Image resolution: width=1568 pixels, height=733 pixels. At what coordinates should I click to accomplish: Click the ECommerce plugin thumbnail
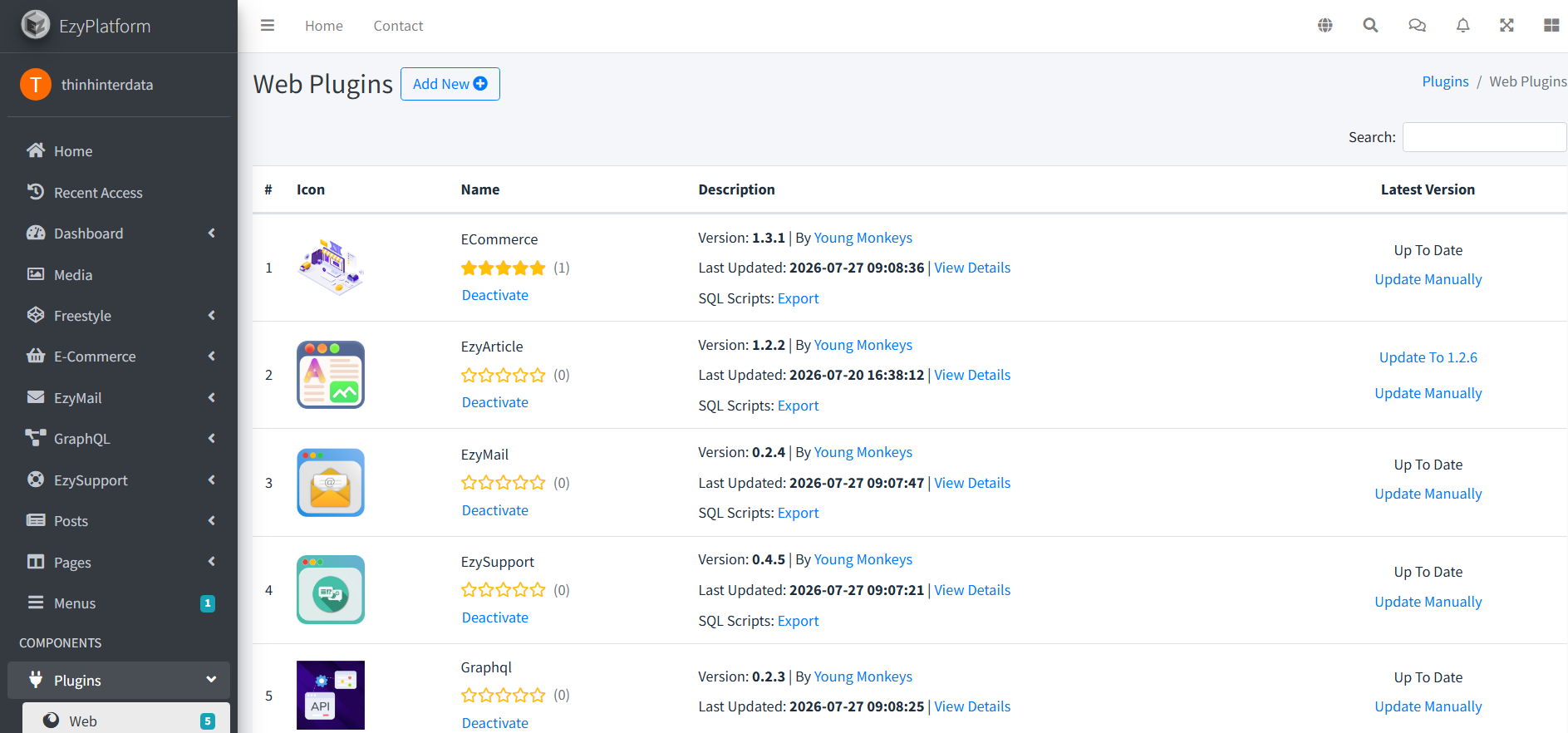pyautogui.click(x=331, y=268)
